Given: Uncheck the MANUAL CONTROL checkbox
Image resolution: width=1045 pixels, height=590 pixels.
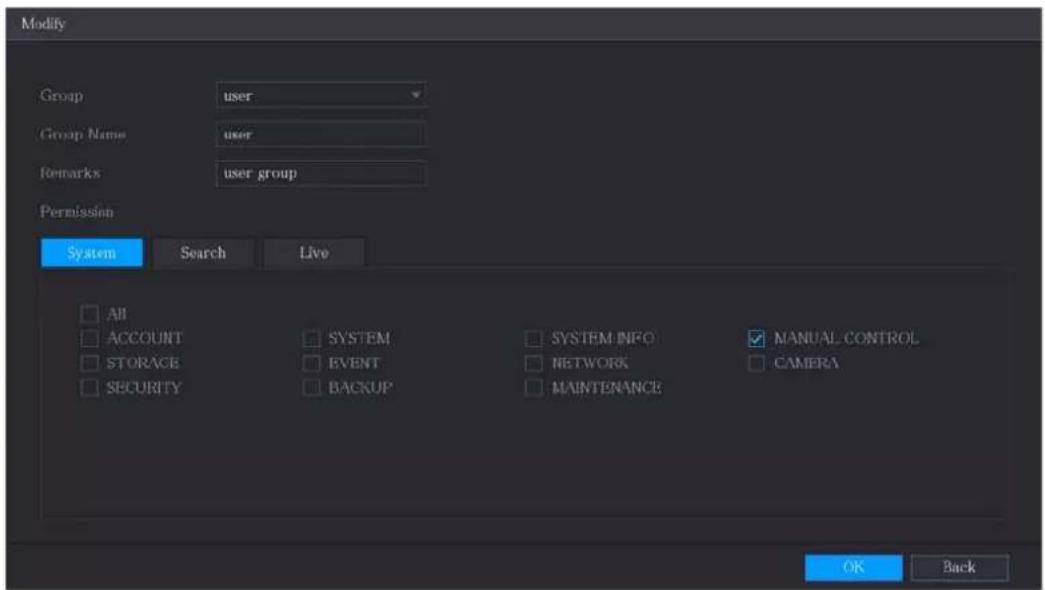Looking at the screenshot, I should pos(756,338).
